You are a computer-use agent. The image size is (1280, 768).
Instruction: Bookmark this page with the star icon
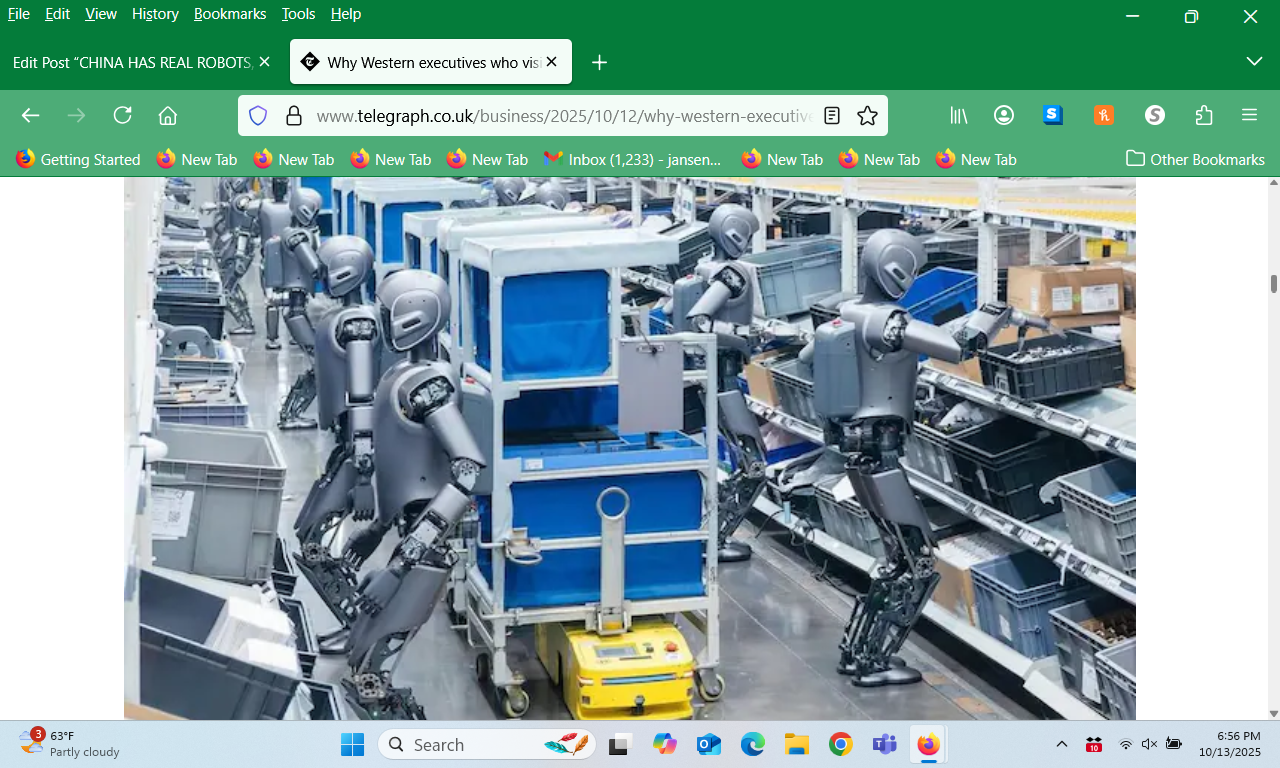tap(867, 116)
